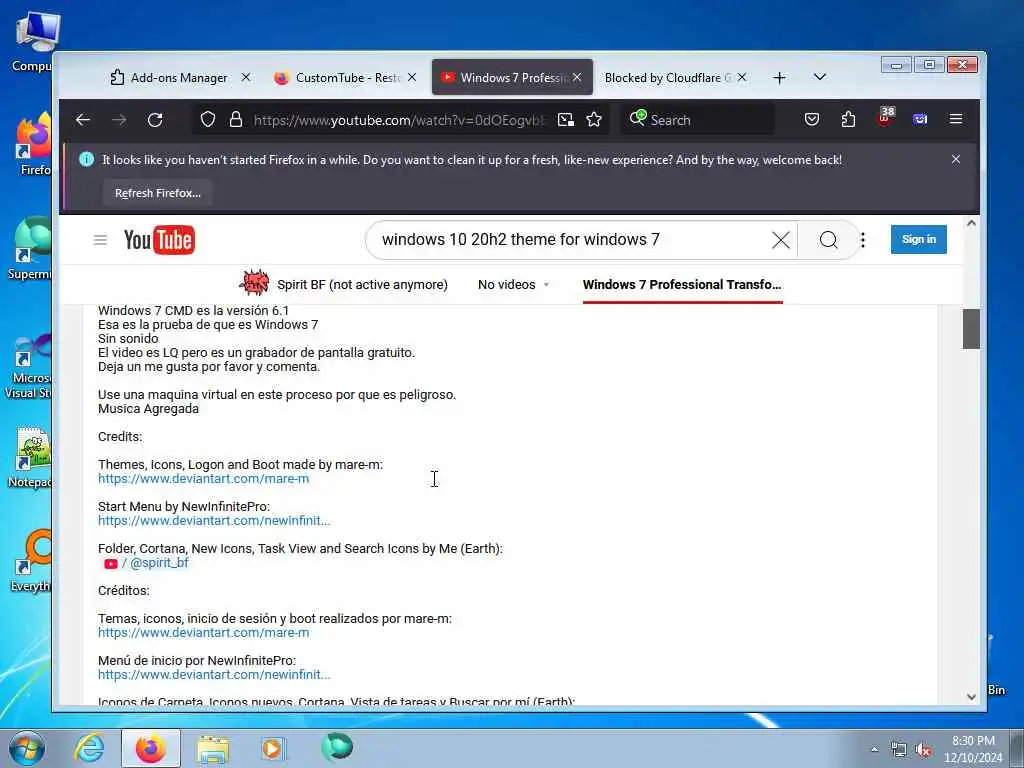Launch Internet Explorer from the taskbar
Screen dimensions: 1024x768
pyautogui.click(x=89, y=748)
